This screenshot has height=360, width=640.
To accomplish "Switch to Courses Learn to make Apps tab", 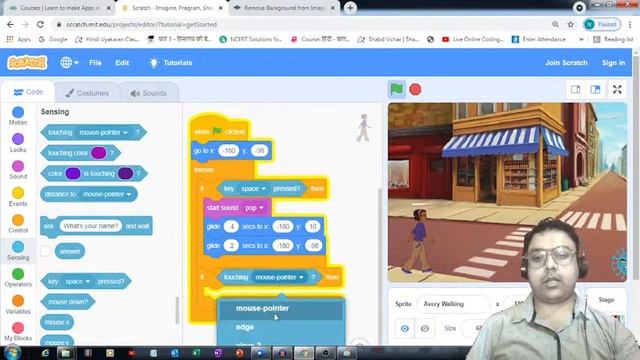I will tap(60, 8).
